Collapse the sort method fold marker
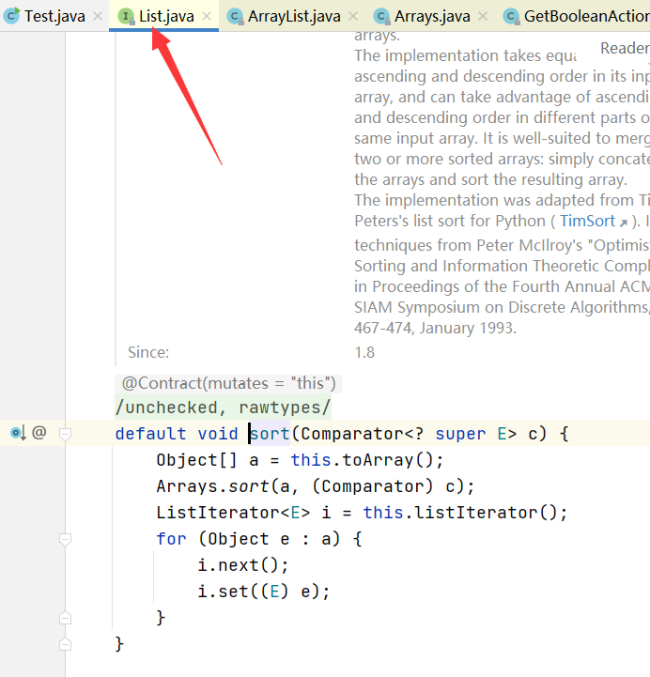 [65, 433]
